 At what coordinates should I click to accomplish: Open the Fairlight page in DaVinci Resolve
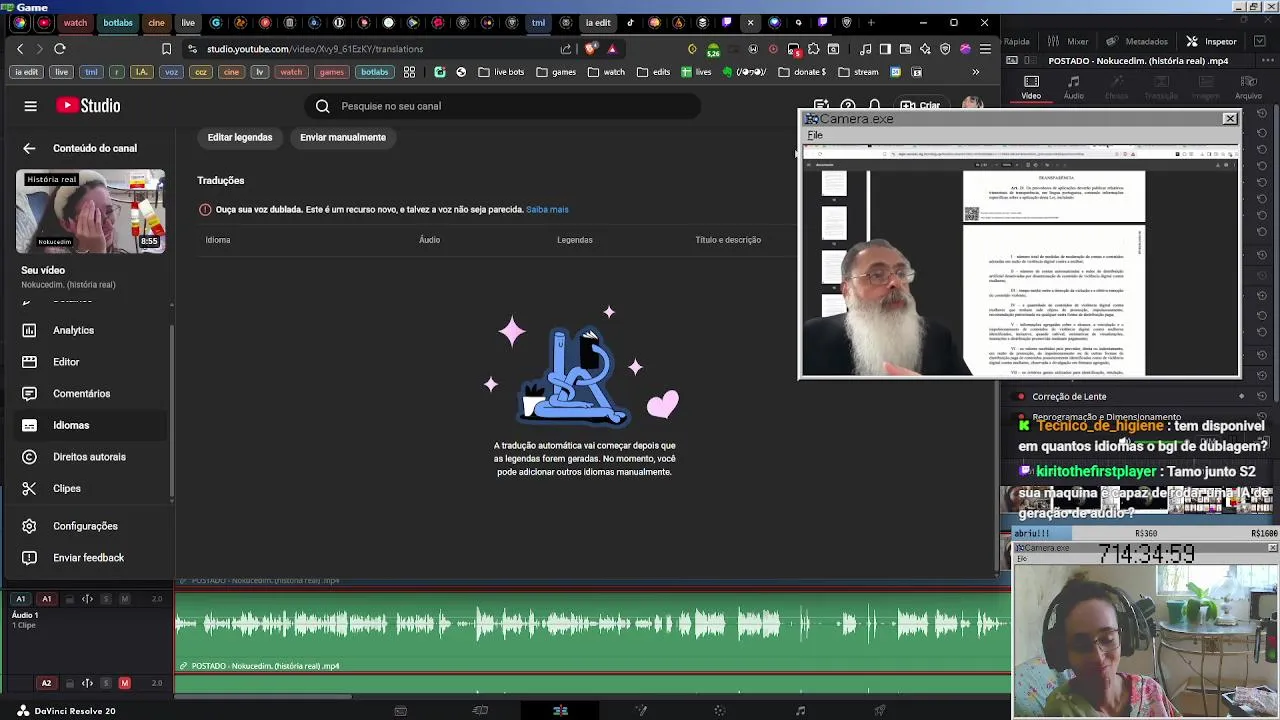pos(800,711)
